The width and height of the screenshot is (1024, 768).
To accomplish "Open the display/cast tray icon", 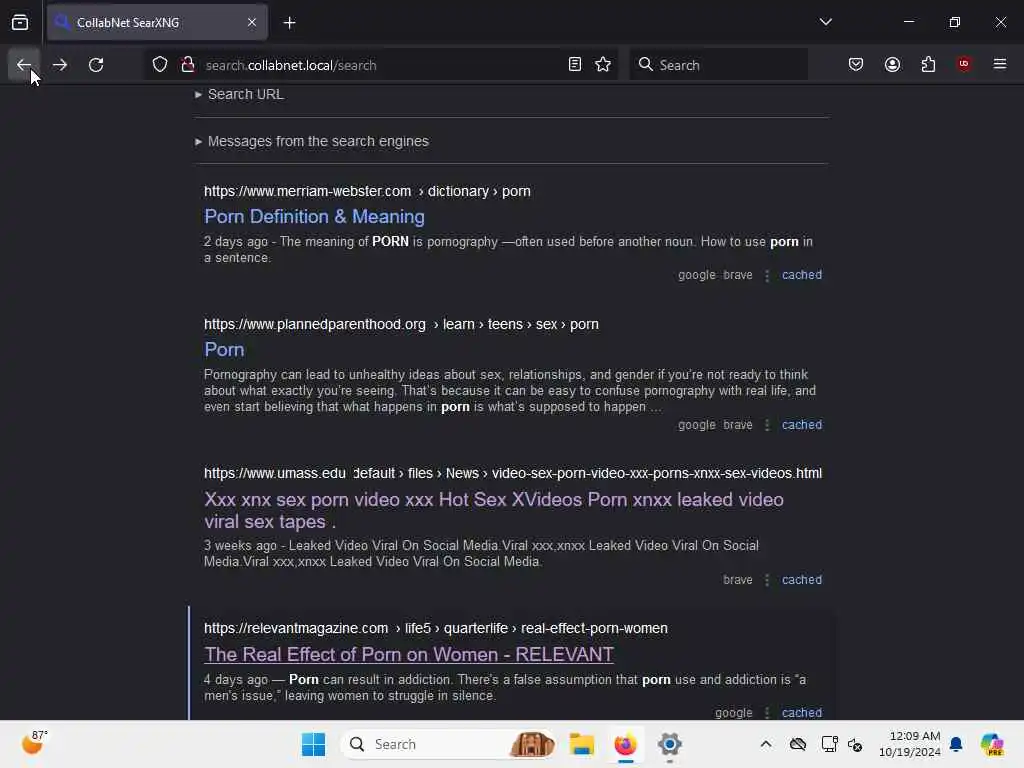I will tap(829, 744).
